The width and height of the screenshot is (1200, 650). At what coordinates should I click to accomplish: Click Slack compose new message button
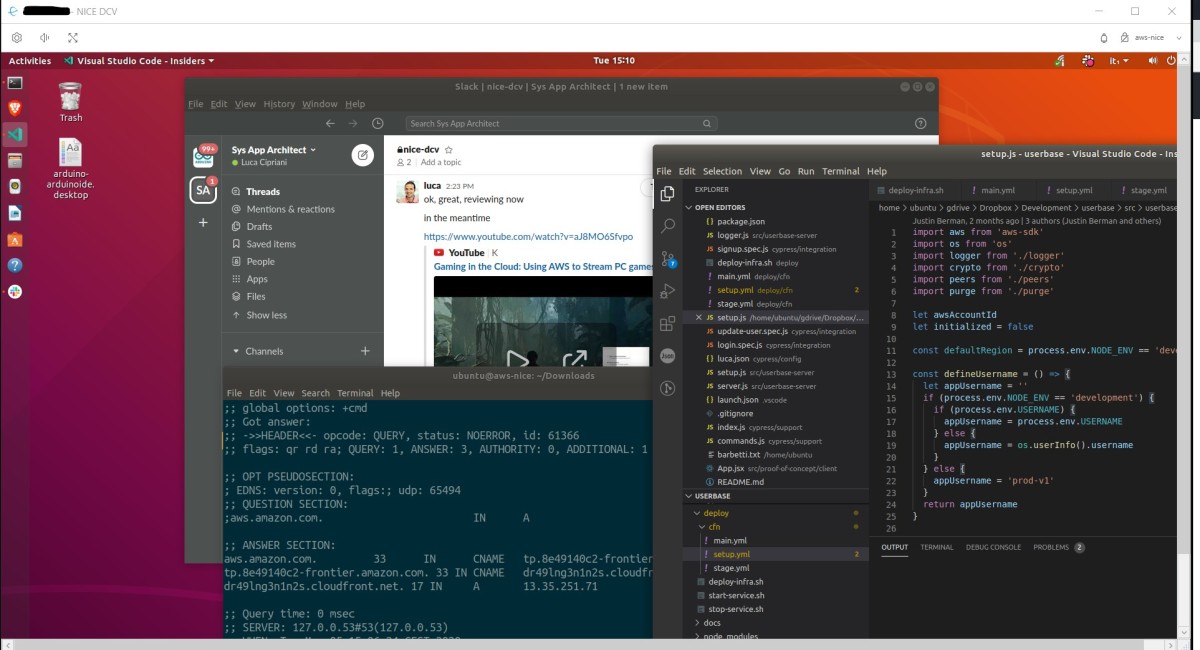coord(363,155)
